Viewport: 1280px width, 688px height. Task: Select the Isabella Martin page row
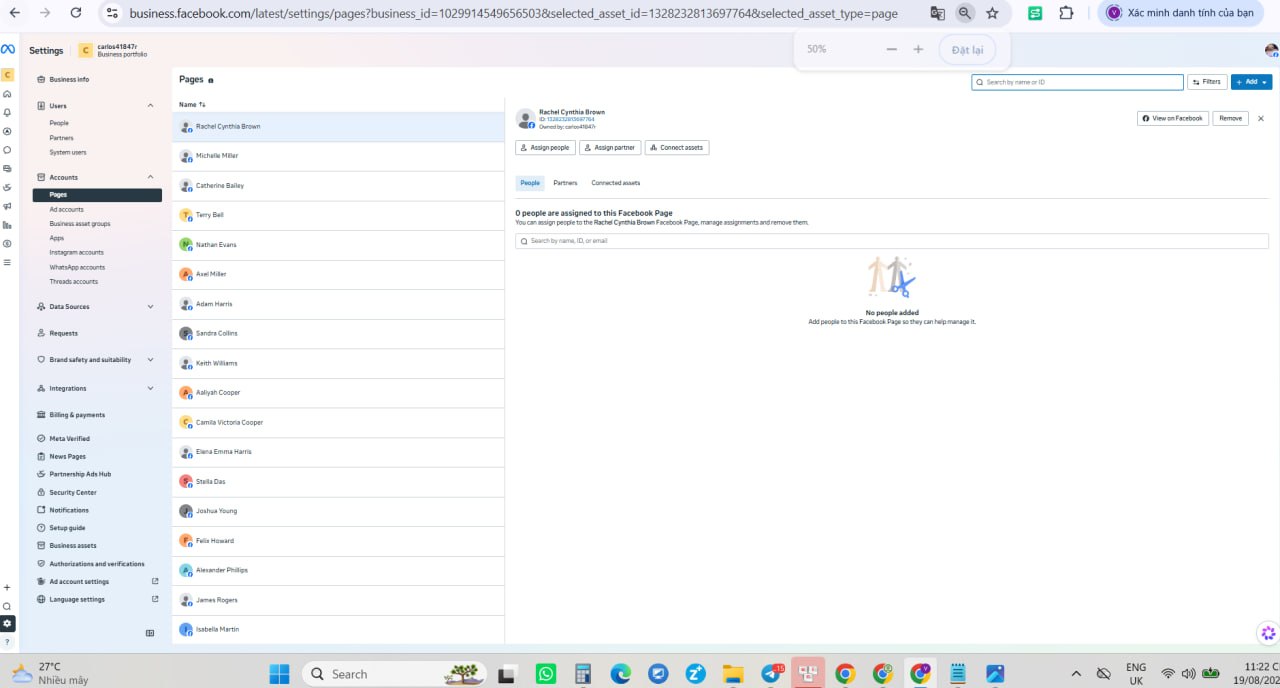click(338, 629)
